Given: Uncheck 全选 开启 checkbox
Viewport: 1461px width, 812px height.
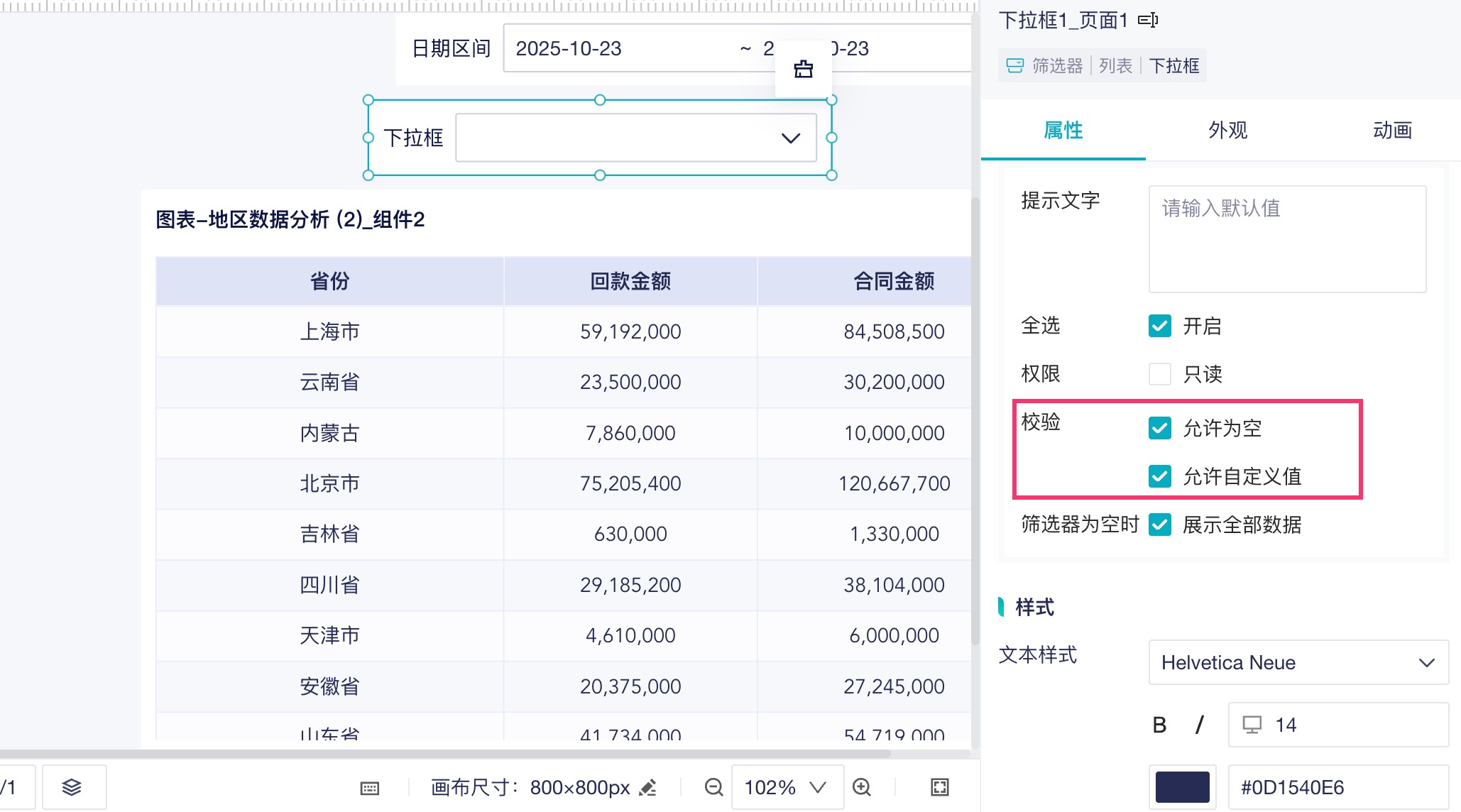Looking at the screenshot, I should (x=1159, y=326).
